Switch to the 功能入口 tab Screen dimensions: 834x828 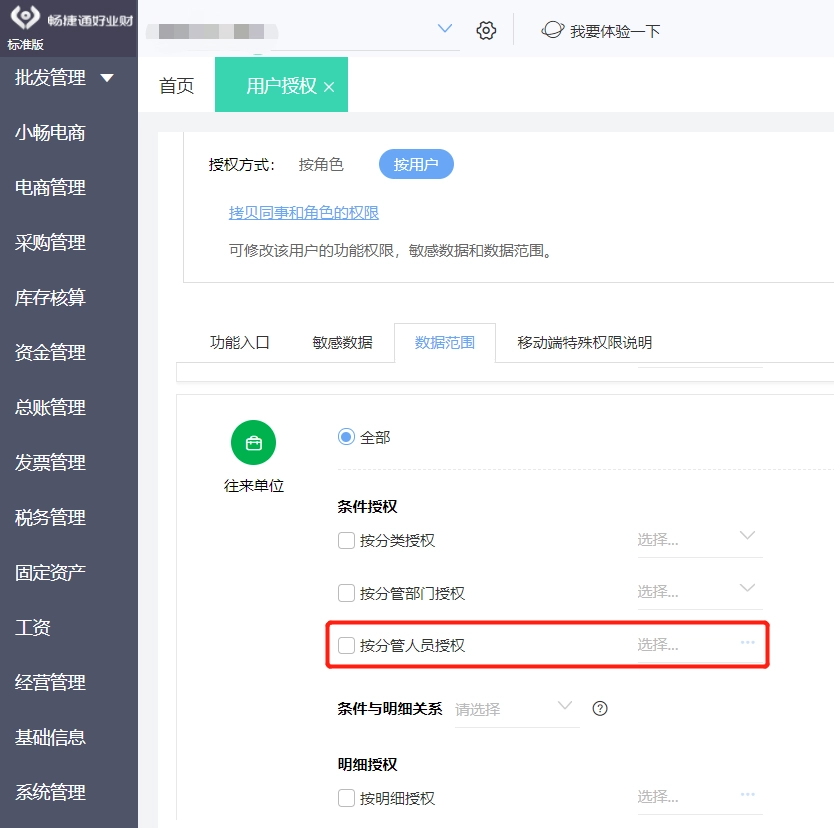click(x=240, y=342)
